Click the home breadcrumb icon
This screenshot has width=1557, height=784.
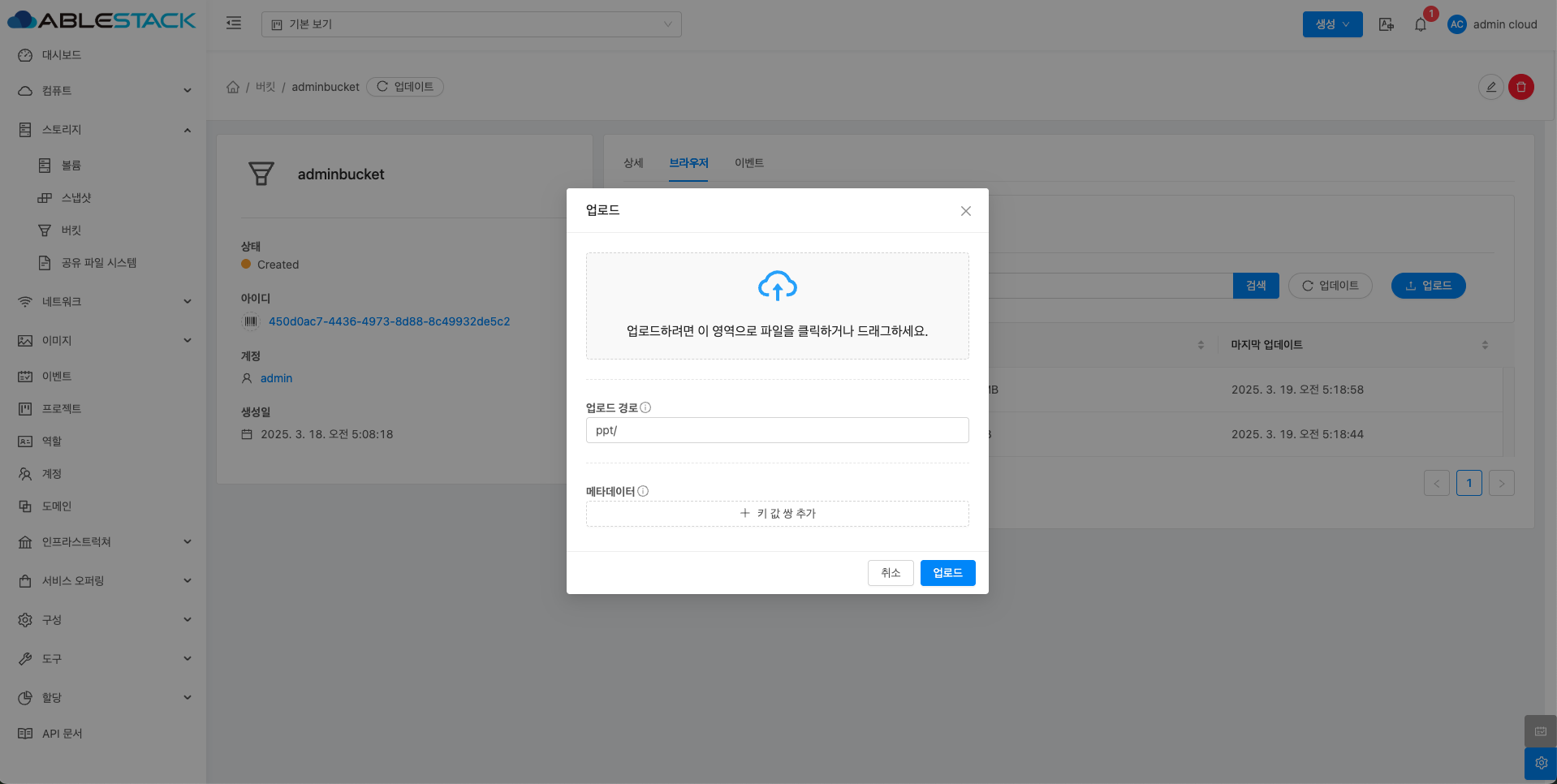tap(233, 87)
